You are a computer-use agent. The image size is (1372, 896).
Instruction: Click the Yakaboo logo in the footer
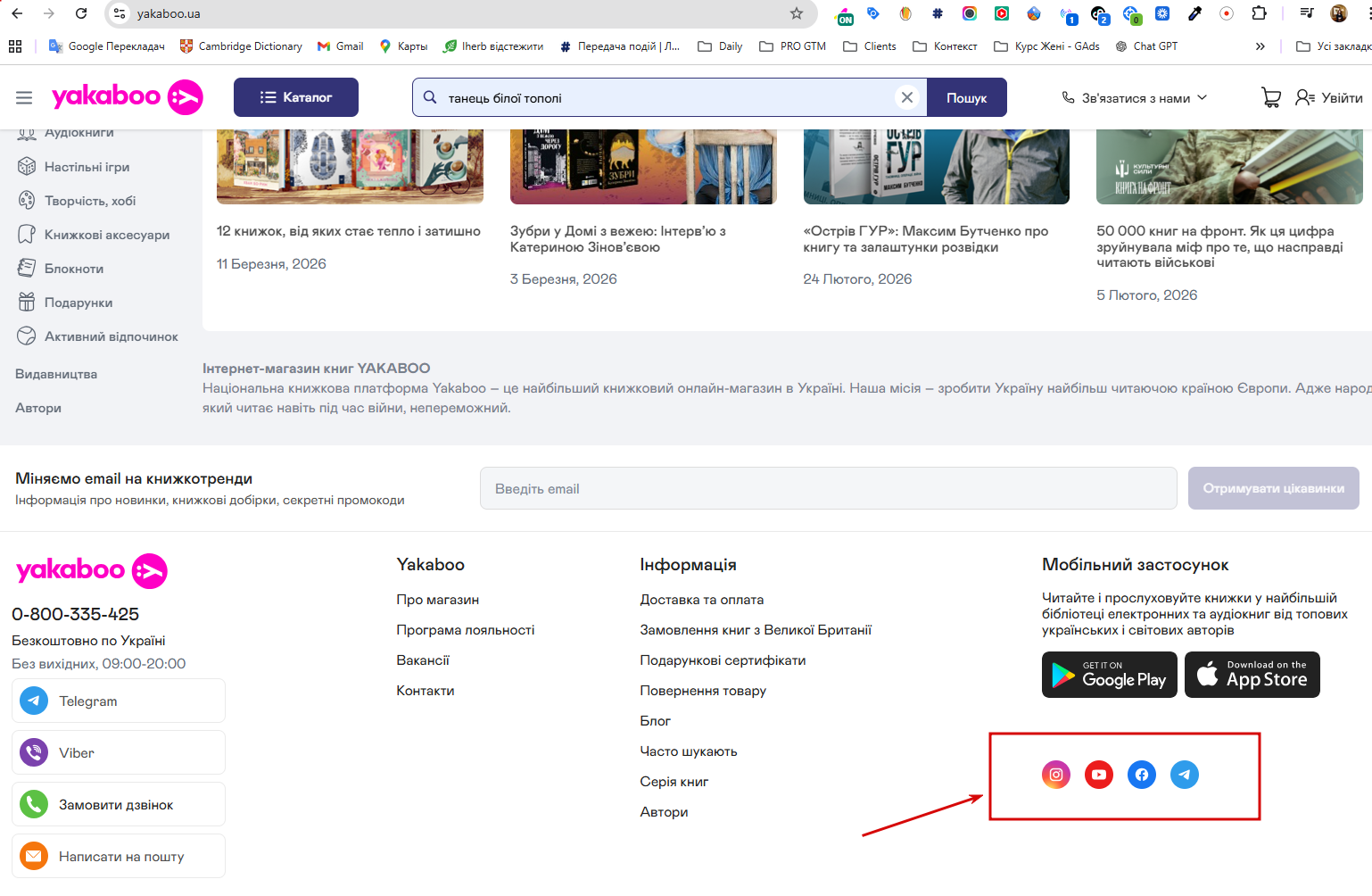(92, 570)
